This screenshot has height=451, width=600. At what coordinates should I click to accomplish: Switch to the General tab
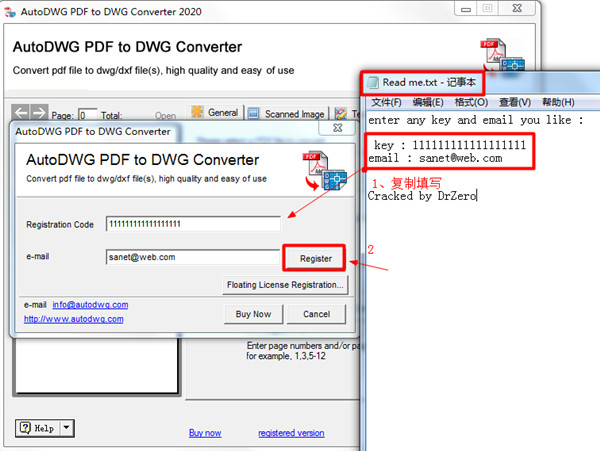point(216,112)
